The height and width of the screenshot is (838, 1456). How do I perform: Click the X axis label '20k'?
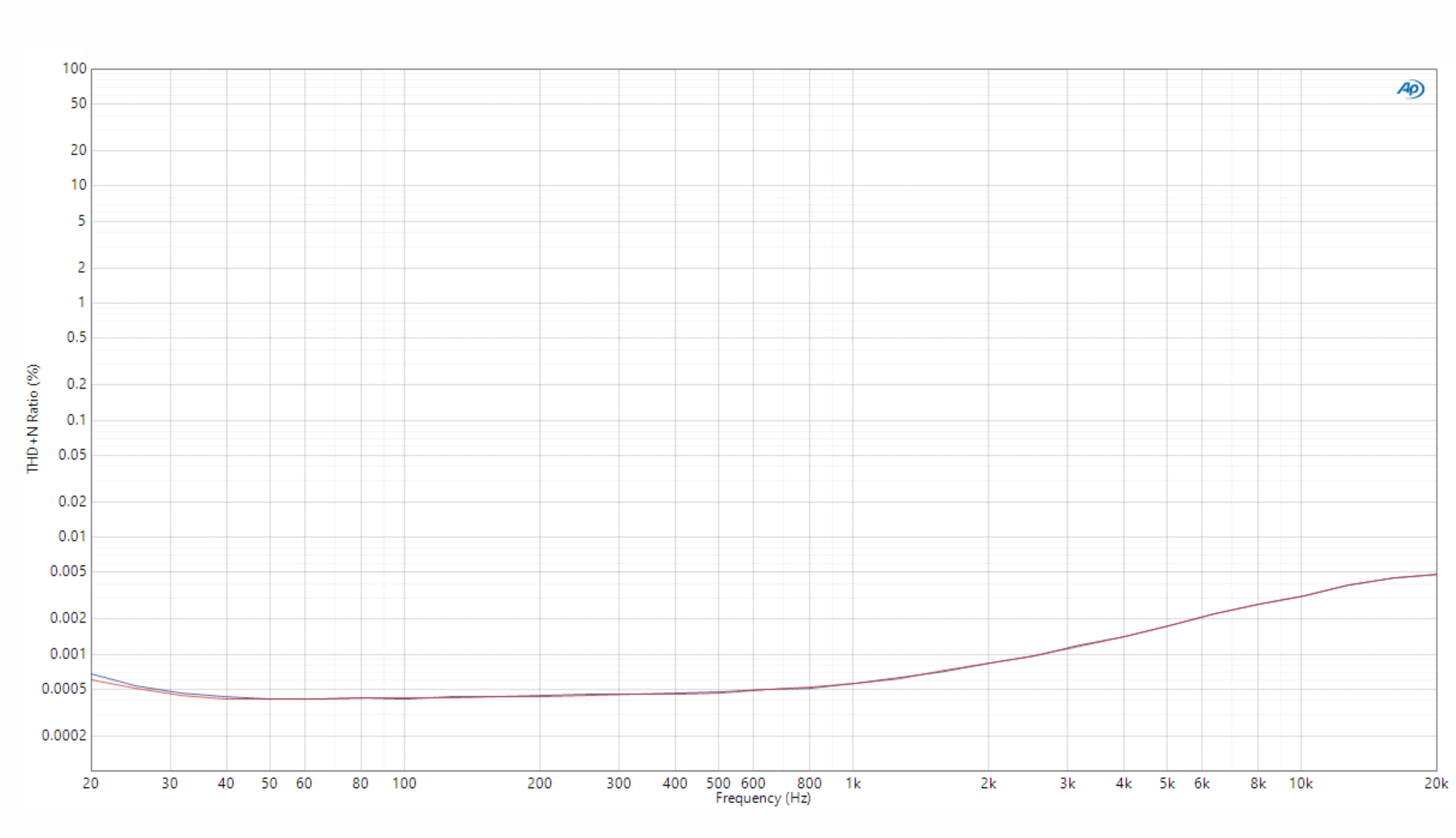pyautogui.click(x=1436, y=783)
